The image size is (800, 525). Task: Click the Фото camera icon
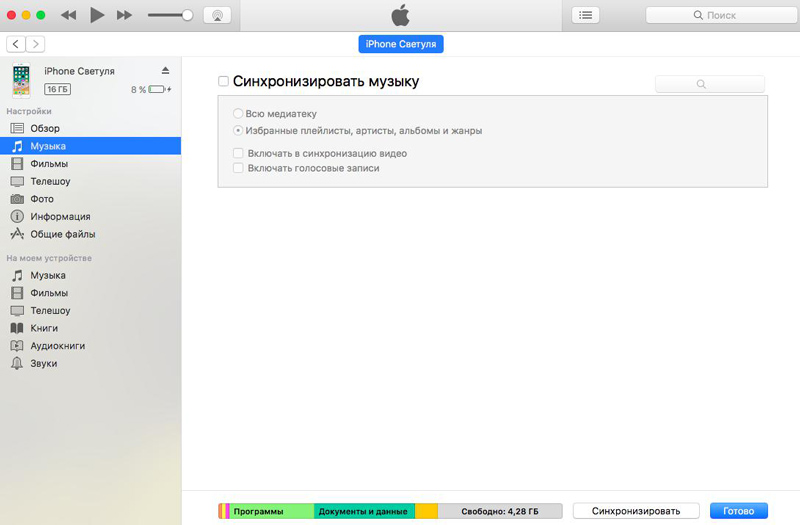pyautogui.click(x=17, y=199)
